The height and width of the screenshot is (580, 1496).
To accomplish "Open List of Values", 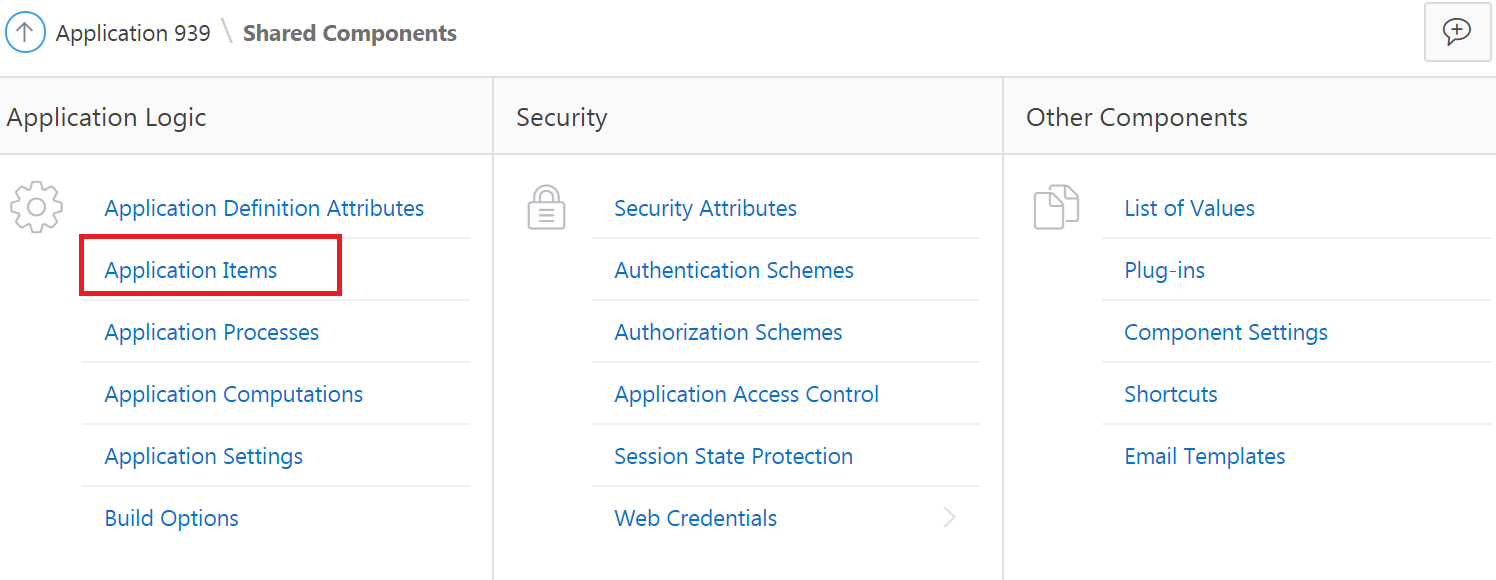I will point(1189,208).
